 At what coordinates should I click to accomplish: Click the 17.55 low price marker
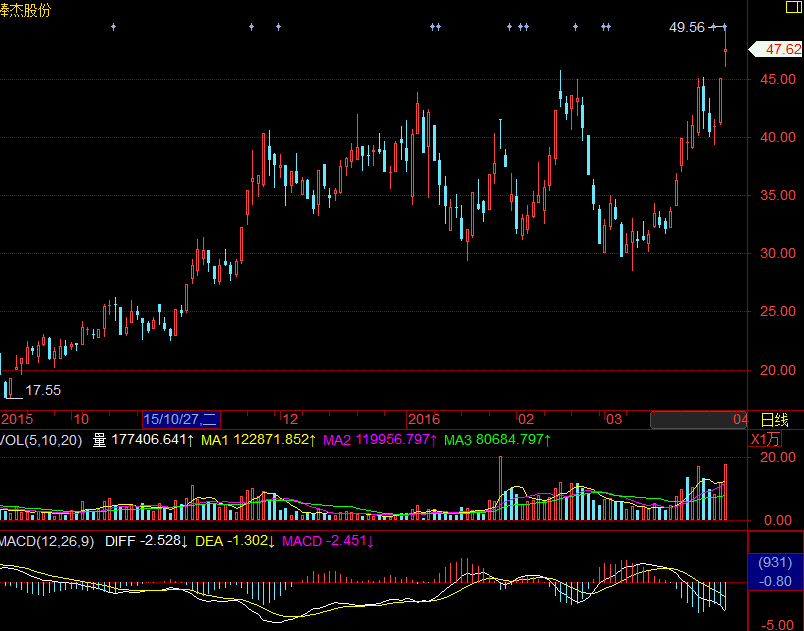pos(43,390)
